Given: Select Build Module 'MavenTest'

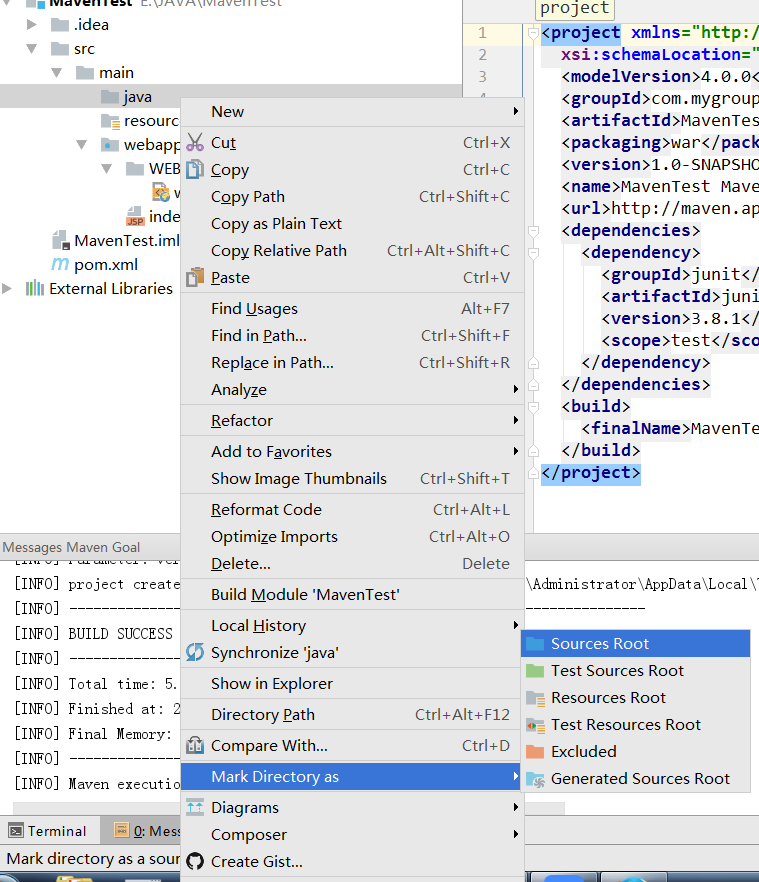Looking at the screenshot, I should [x=353, y=595].
